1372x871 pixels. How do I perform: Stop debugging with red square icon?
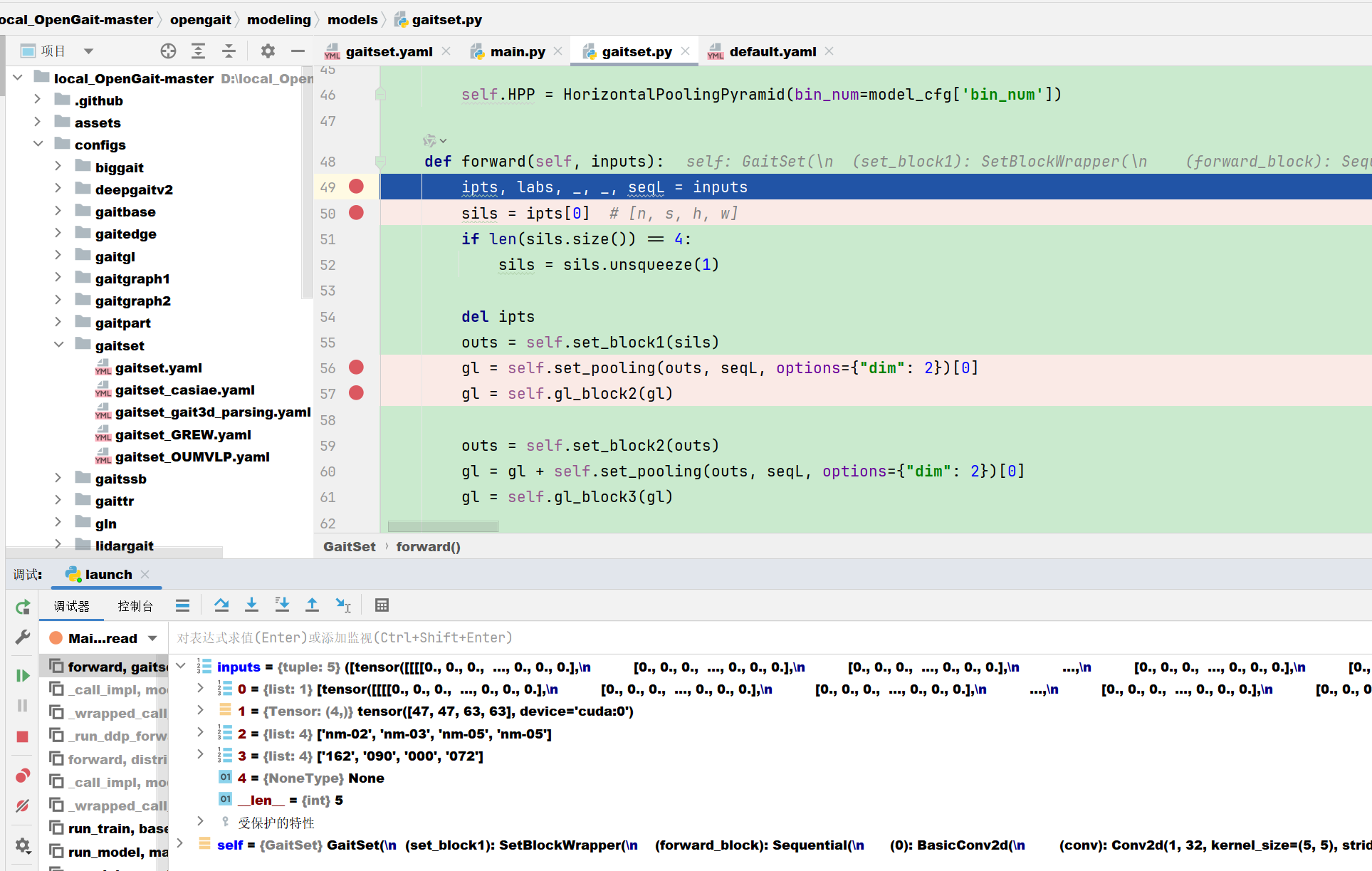[22, 736]
